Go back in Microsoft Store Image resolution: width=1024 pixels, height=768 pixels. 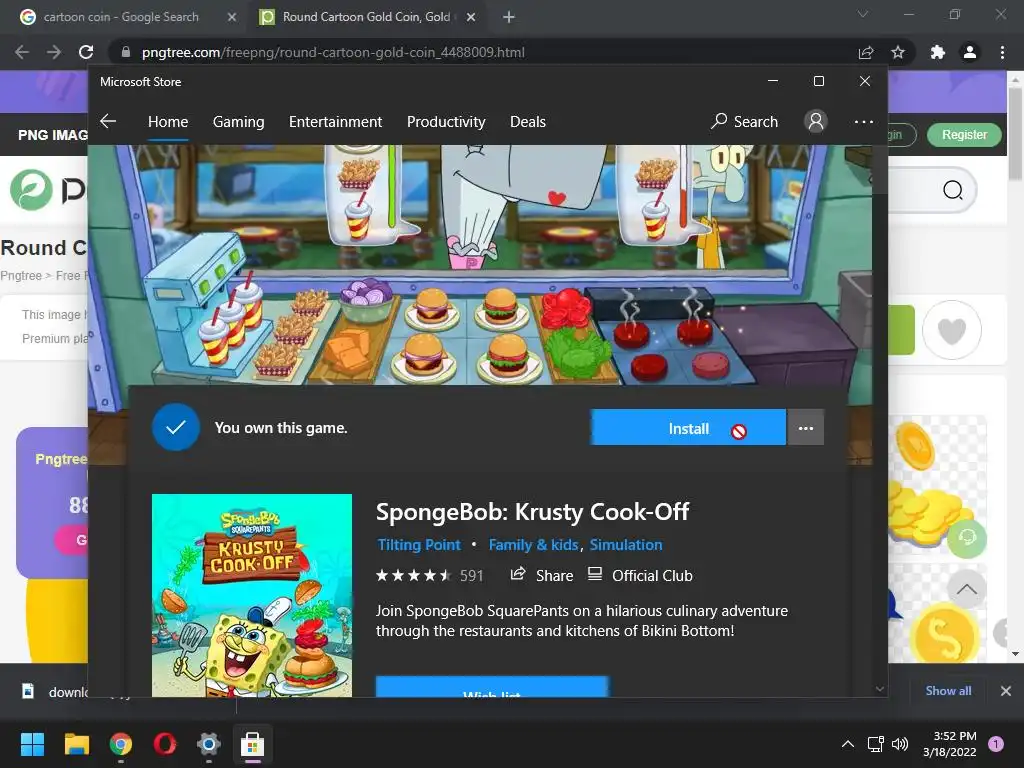(x=108, y=121)
